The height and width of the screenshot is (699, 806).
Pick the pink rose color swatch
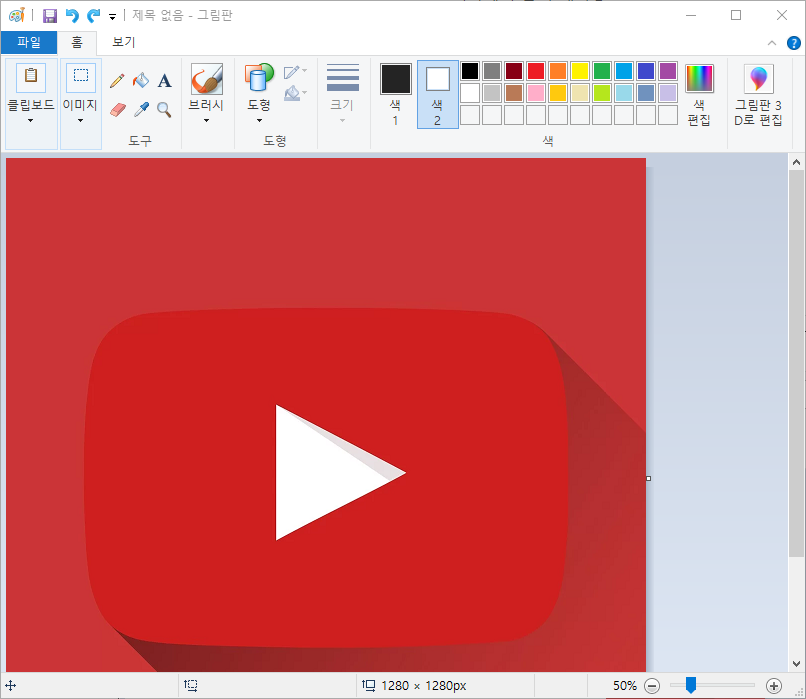pyautogui.click(x=536, y=93)
